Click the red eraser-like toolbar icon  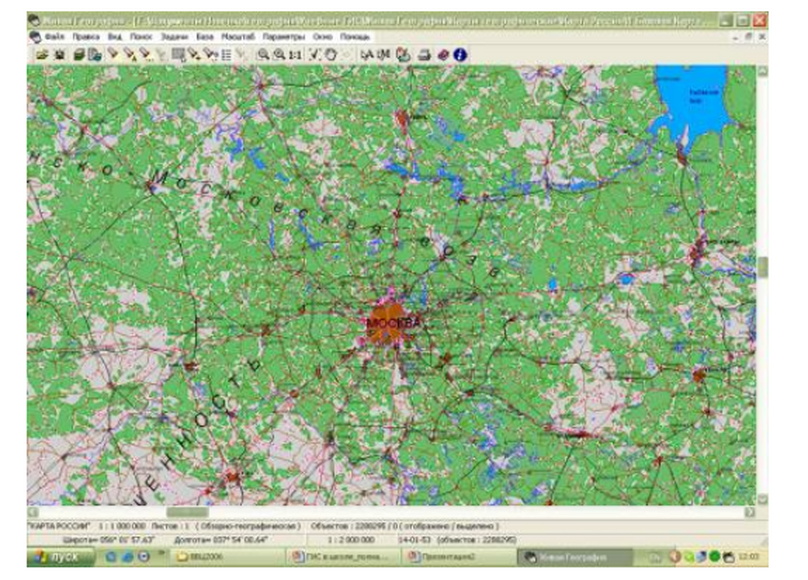(442, 55)
